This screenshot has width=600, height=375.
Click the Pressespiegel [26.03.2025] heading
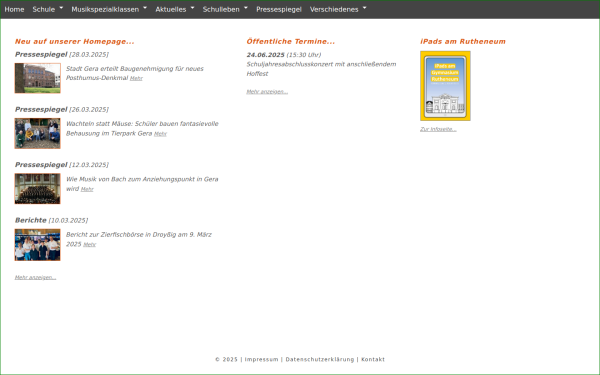point(62,109)
